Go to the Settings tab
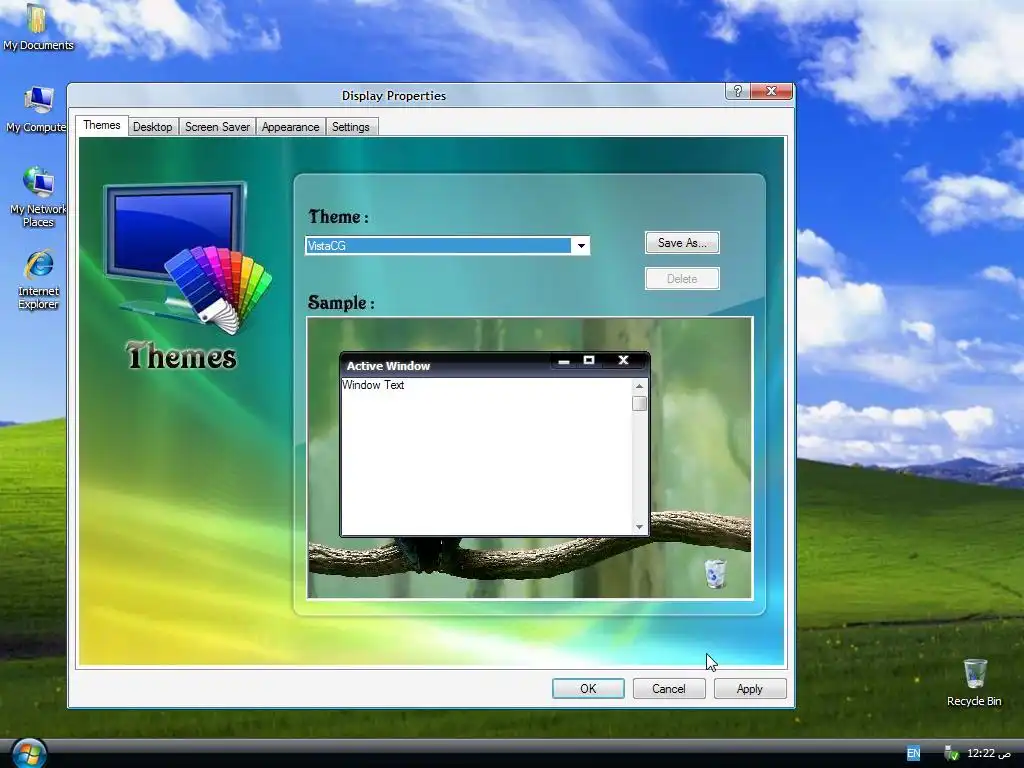This screenshot has width=1024, height=768. [x=350, y=127]
